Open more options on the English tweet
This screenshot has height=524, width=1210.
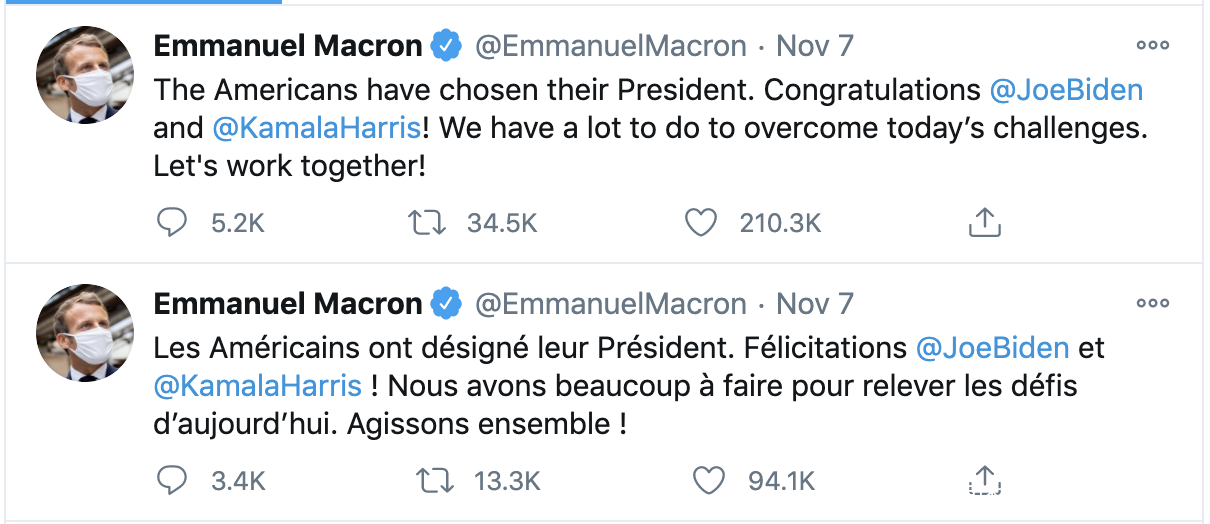(x=1152, y=45)
